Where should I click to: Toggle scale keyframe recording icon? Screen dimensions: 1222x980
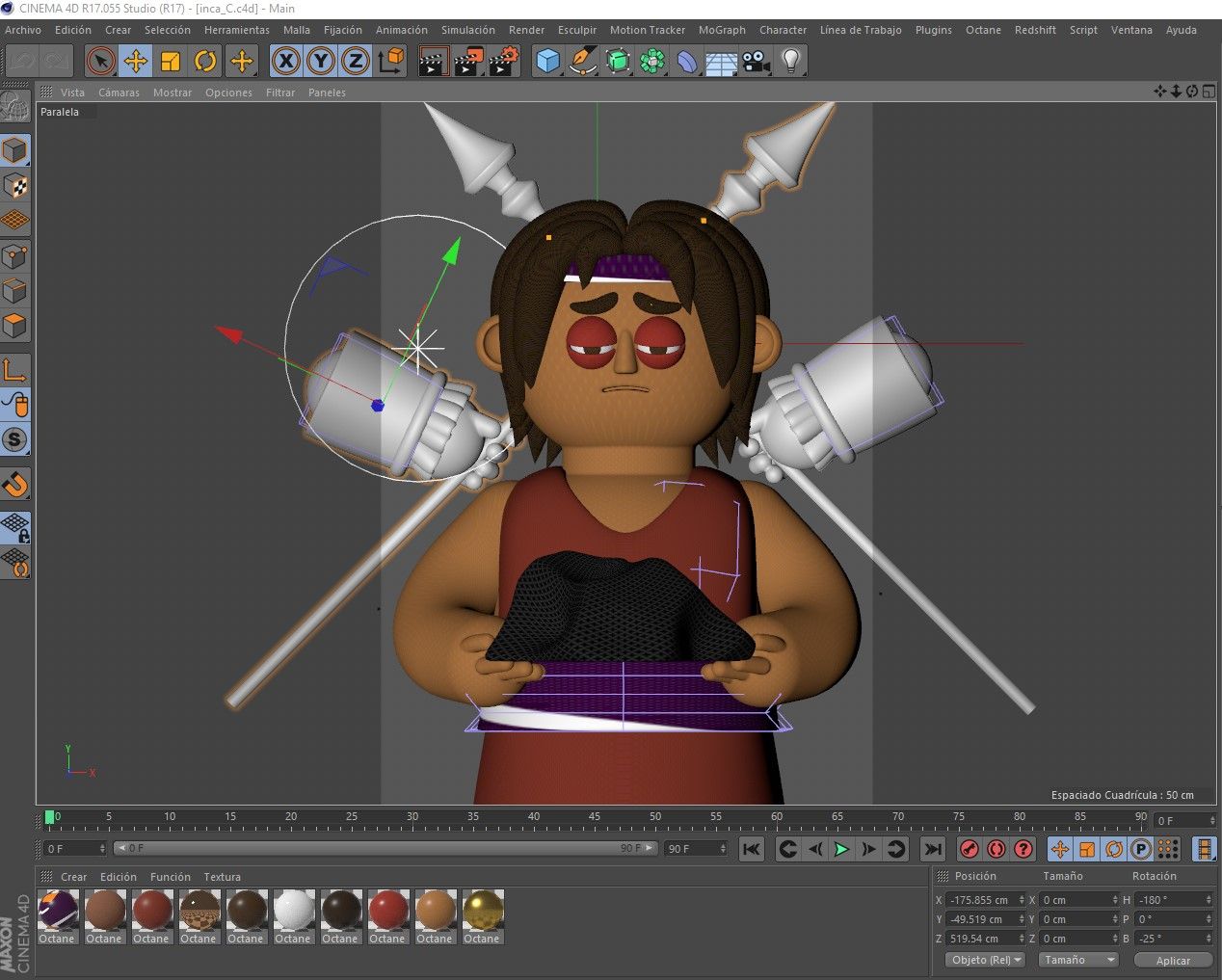tap(1087, 849)
